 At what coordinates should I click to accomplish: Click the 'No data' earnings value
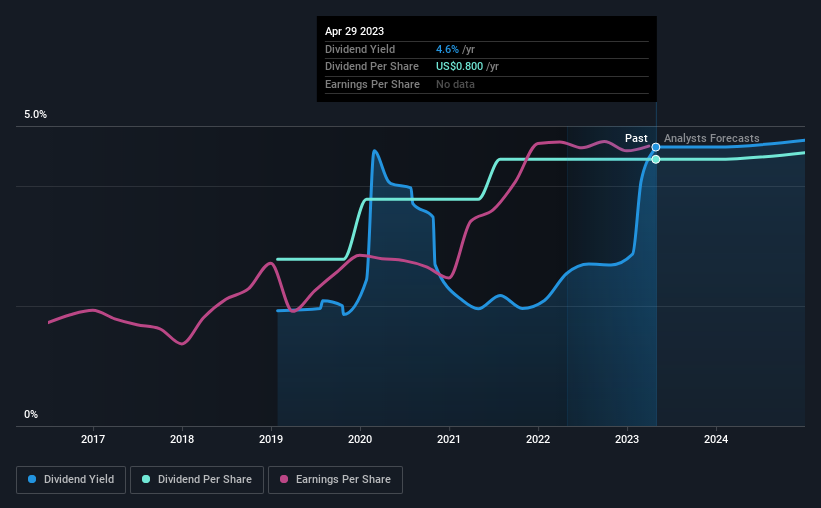(x=455, y=84)
